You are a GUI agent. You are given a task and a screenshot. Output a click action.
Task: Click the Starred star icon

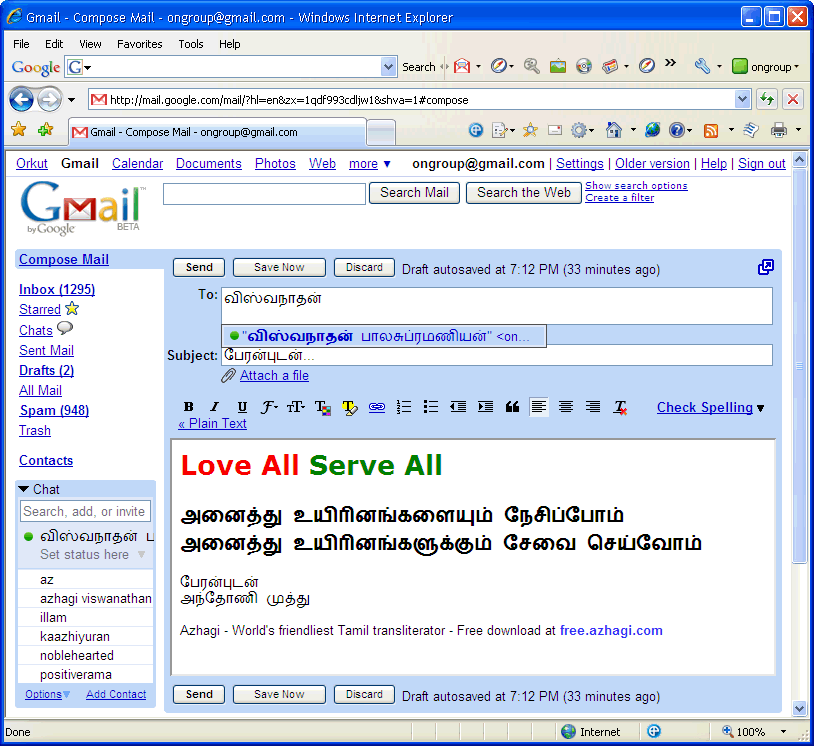click(x=72, y=308)
